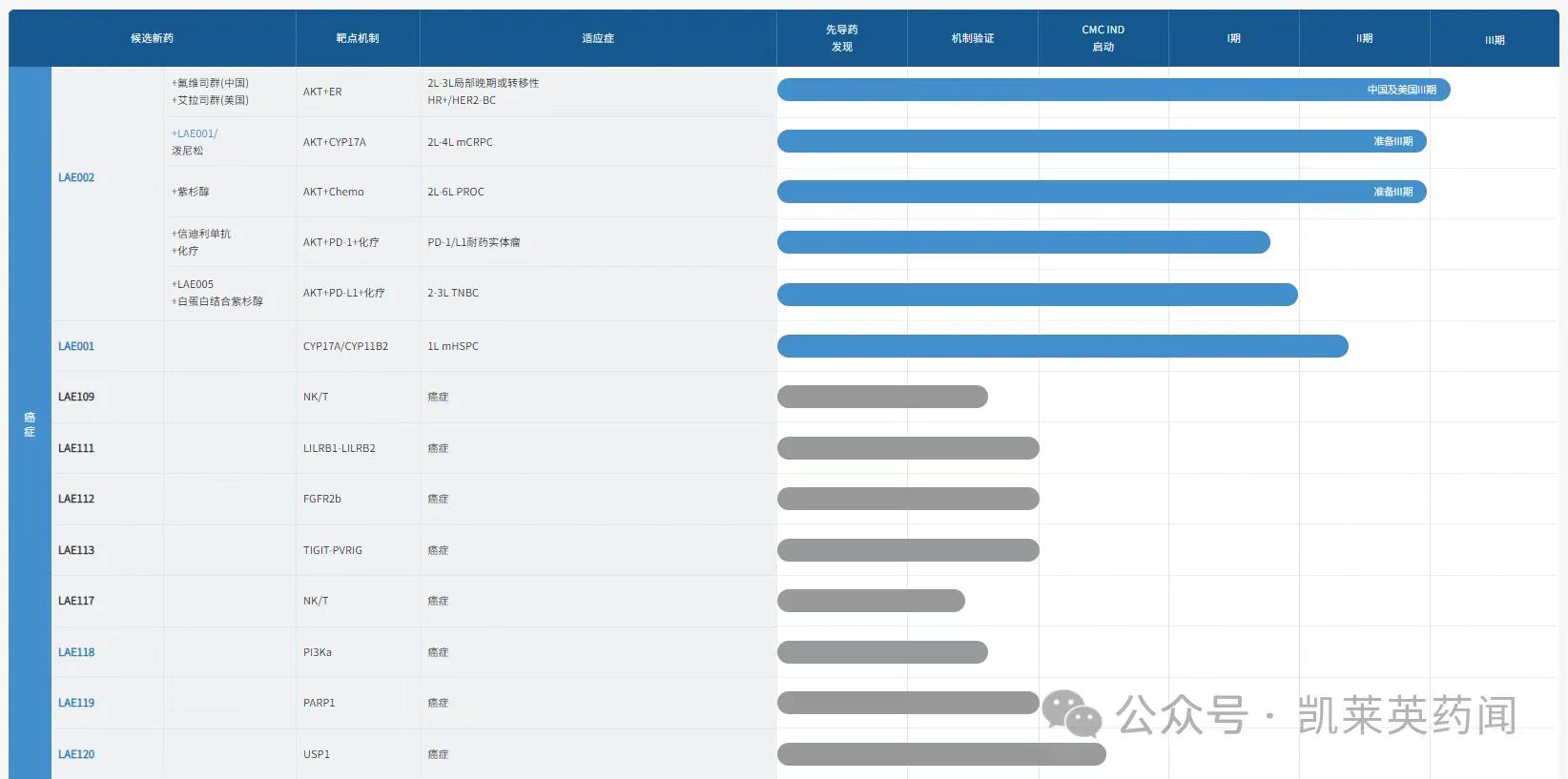Select the PD-1/L1耐药实体瘤 indication
The width and height of the screenshot is (1568, 779).
[474, 242]
